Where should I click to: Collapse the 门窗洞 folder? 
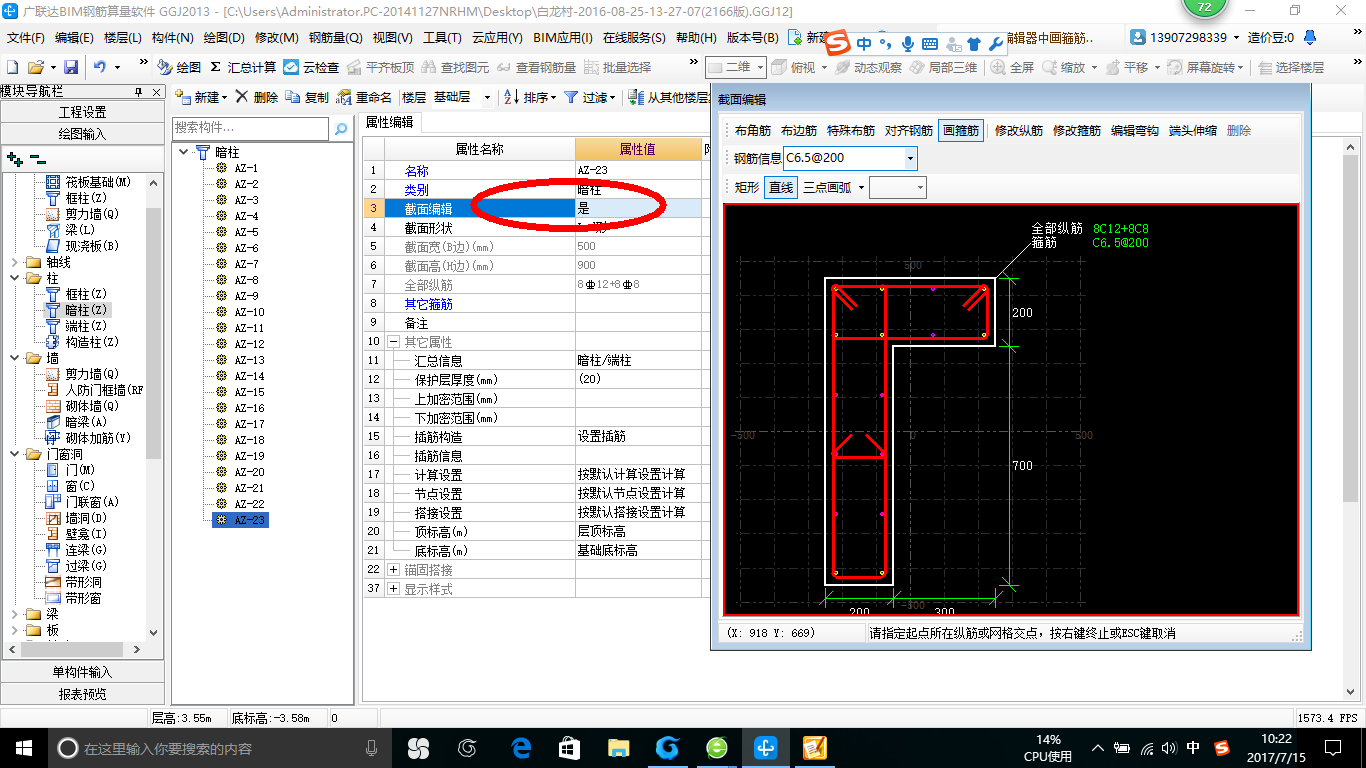pyautogui.click(x=14, y=454)
